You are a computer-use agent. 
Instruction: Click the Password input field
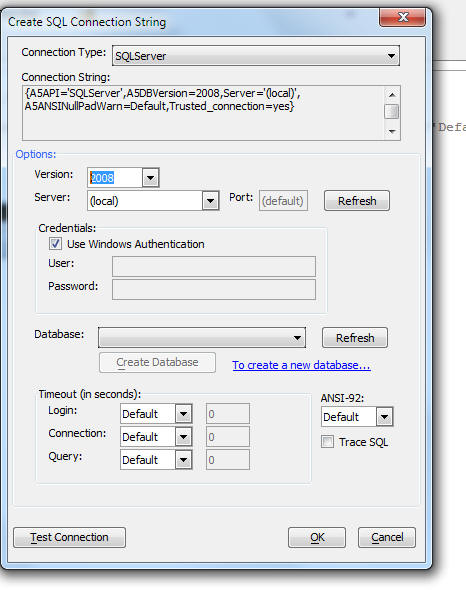click(x=214, y=289)
